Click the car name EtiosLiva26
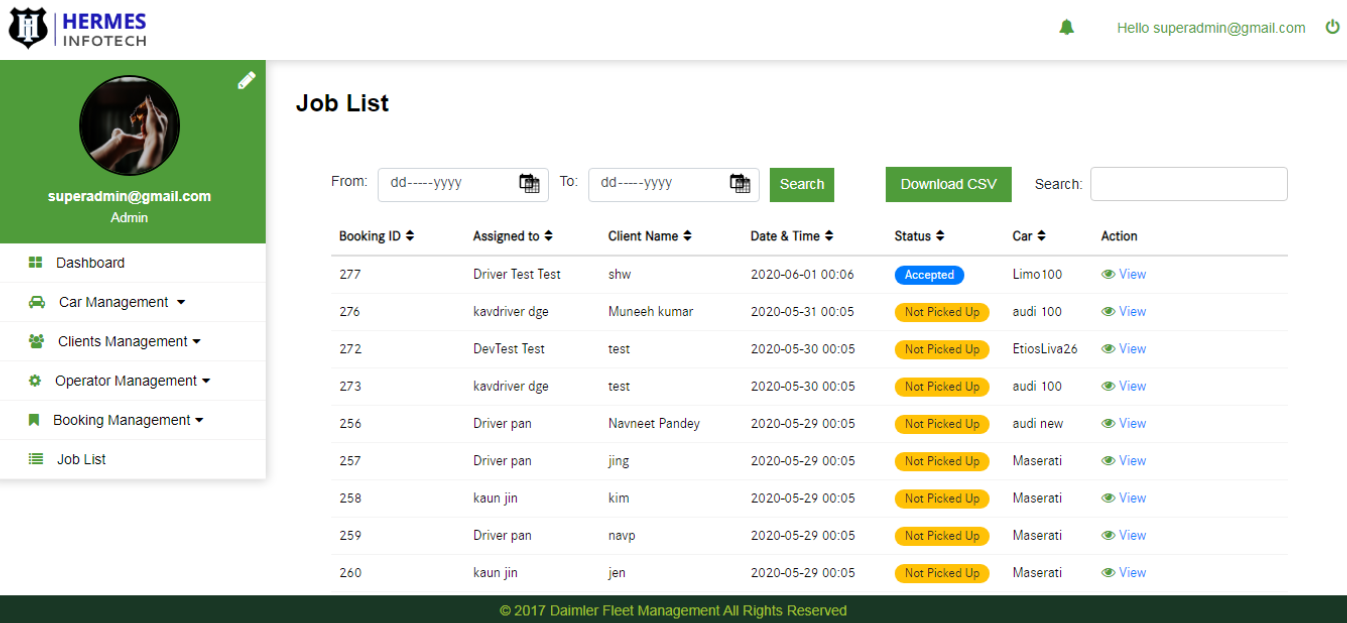Viewport: 1347px width, 623px height. tap(1045, 349)
